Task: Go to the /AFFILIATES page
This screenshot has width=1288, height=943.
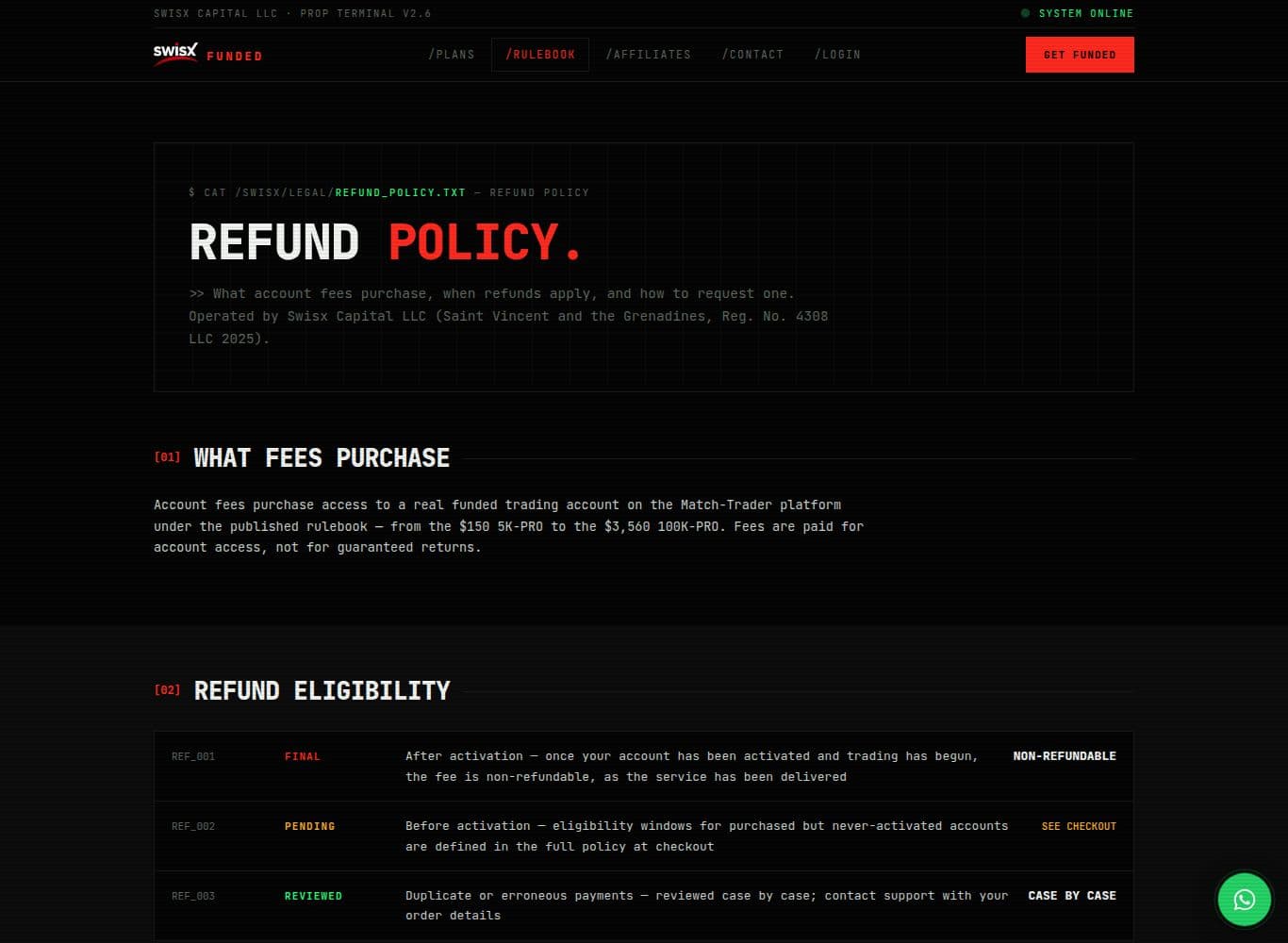Action: pyautogui.click(x=649, y=55)
